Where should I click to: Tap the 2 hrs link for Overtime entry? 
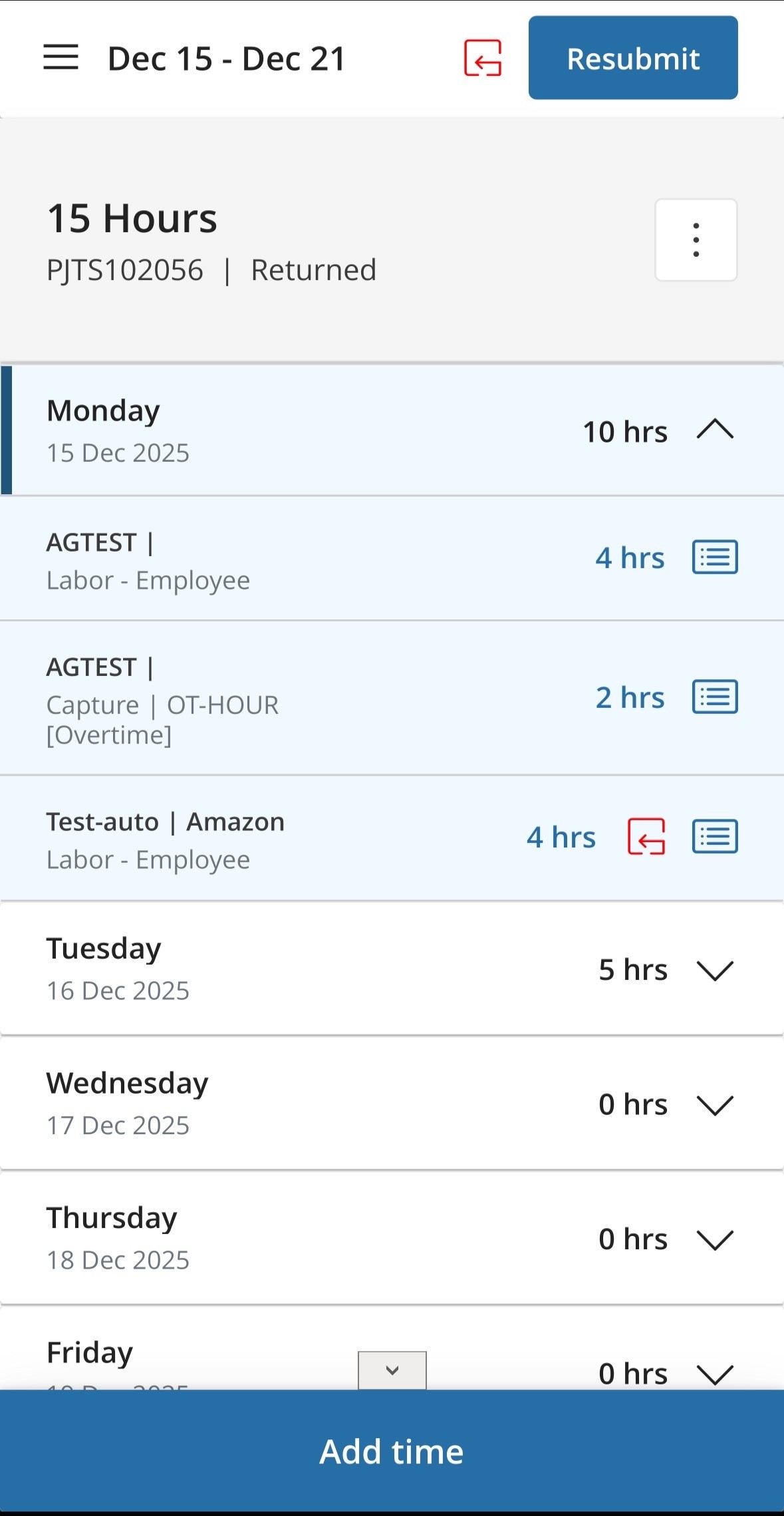[x=630, y=698]
